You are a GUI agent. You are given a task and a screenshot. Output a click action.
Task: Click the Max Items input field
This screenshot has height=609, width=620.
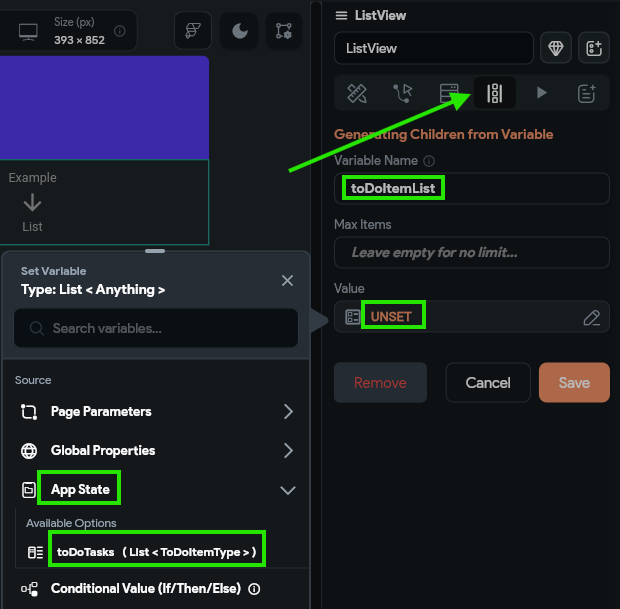[x=472, y=252]
